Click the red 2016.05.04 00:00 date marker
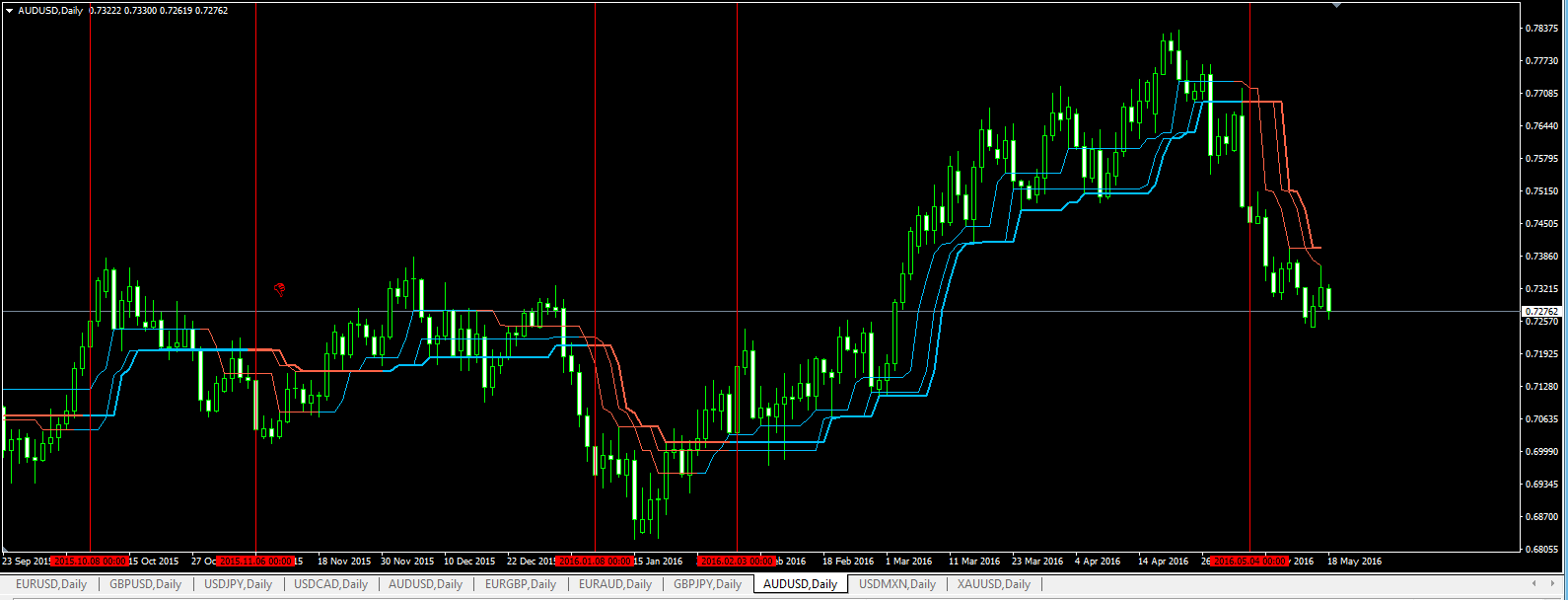The image size is (1568, 600). pyautogui.click(x=1249, y=561)
